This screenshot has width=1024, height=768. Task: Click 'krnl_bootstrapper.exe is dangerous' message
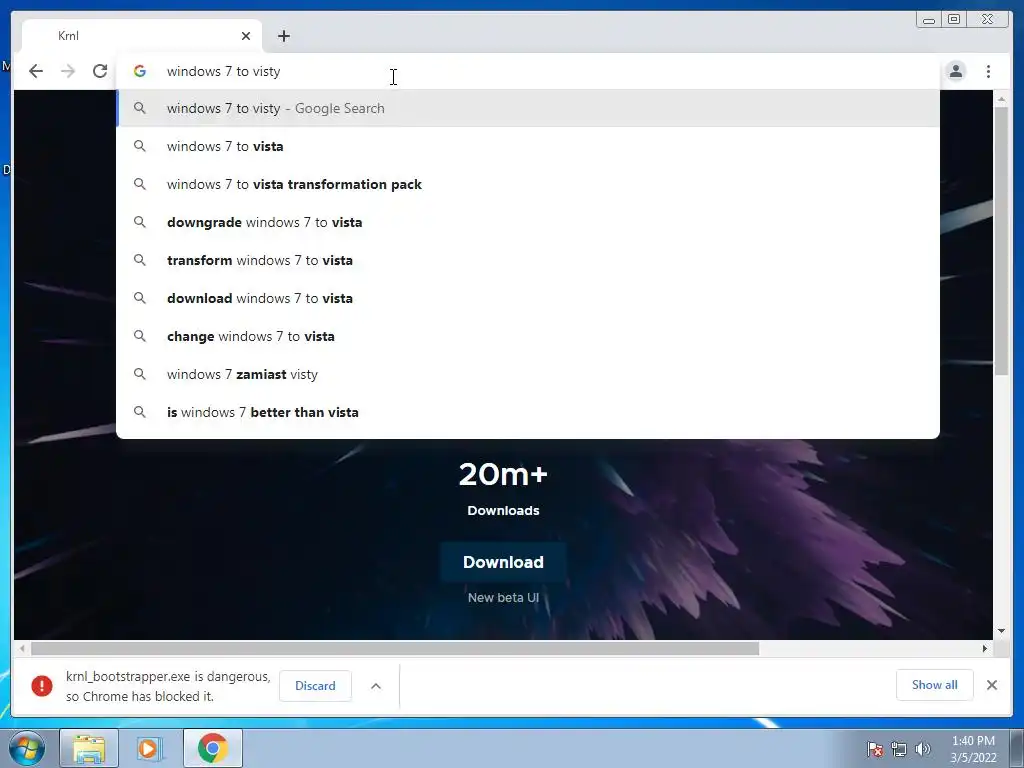pyautogui.click(x=168, y=686)
